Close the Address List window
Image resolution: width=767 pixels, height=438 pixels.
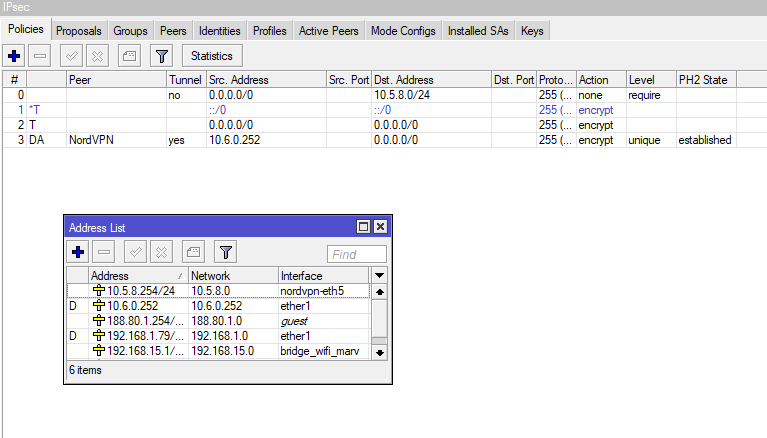point(380,227)
